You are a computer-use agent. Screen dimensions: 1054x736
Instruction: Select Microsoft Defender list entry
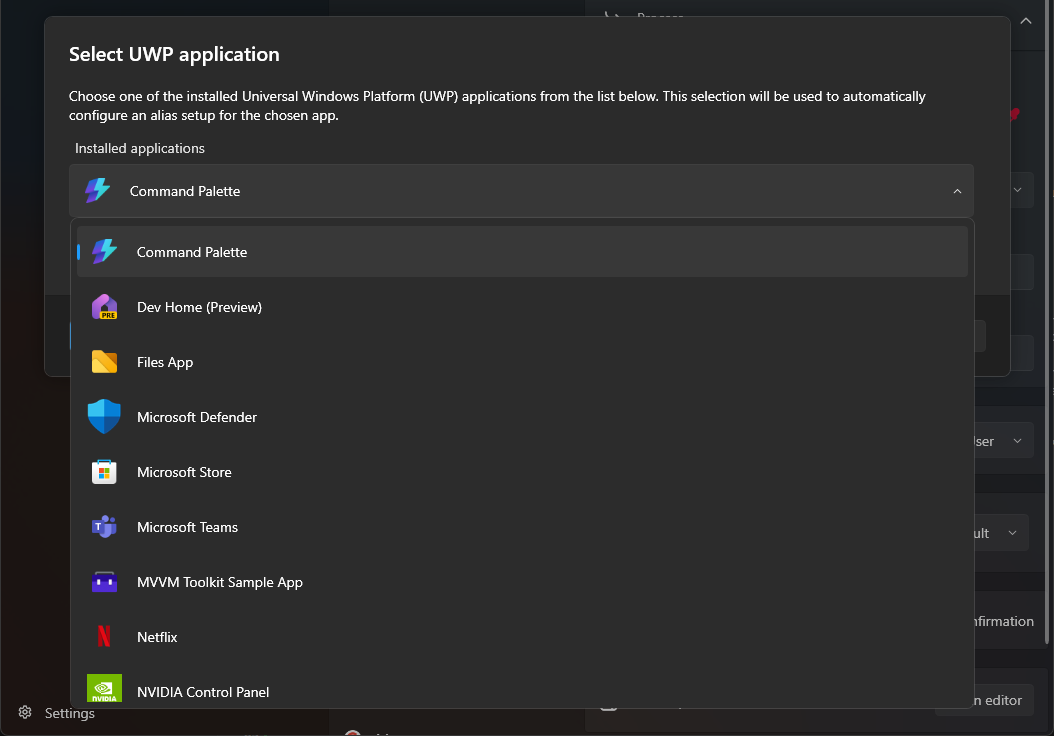tap(522, 417)
